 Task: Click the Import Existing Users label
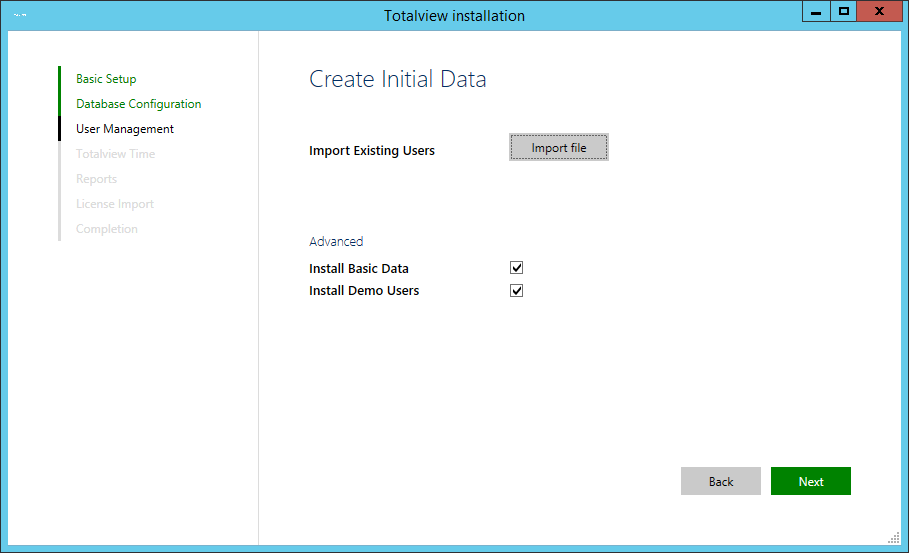tap(372, 151)
